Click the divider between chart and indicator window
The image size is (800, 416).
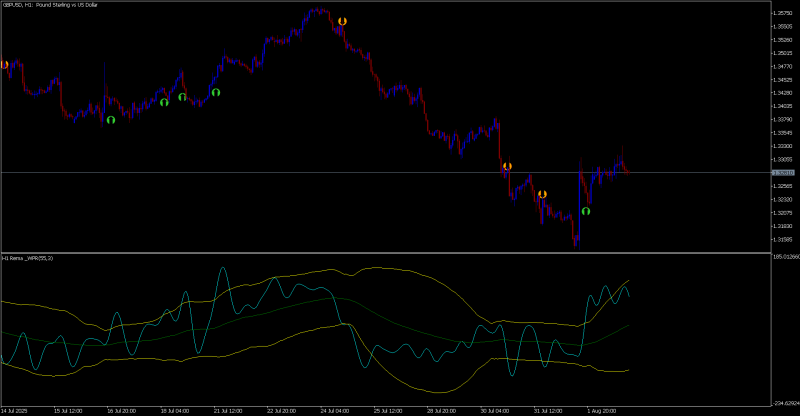click(386, 253)
